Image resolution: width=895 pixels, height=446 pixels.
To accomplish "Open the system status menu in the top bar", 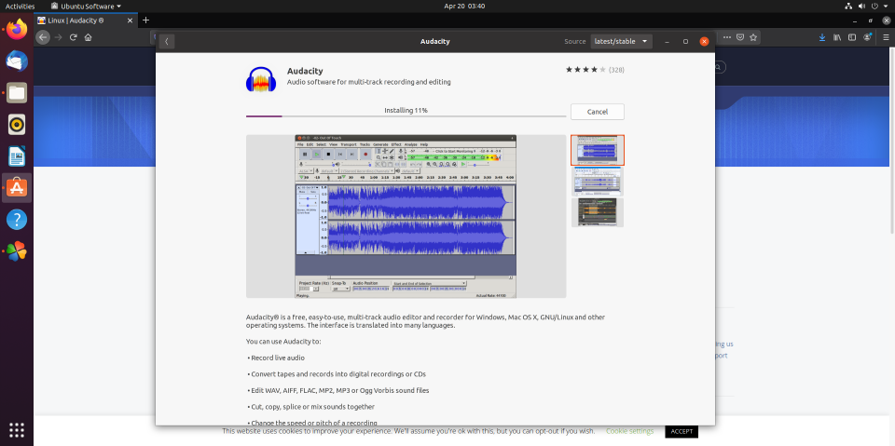I will (870, 5).
